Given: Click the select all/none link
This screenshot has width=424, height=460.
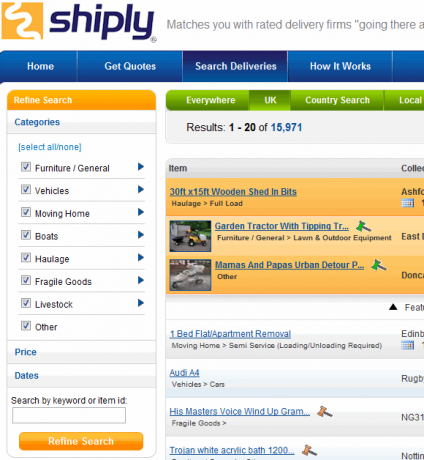Looking at the screenshot, I should (50, 147).
